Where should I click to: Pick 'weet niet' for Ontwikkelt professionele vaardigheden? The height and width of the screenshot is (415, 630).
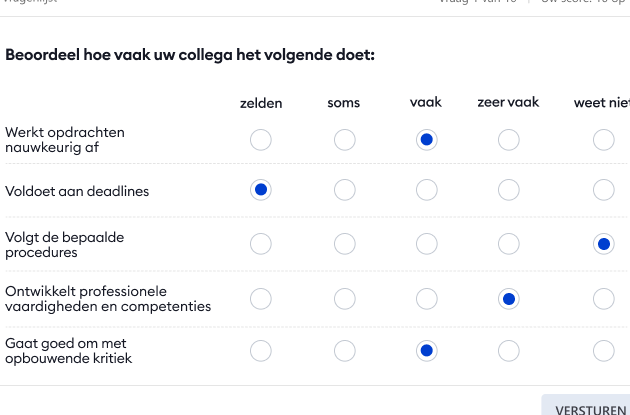(x=603, y=299)
